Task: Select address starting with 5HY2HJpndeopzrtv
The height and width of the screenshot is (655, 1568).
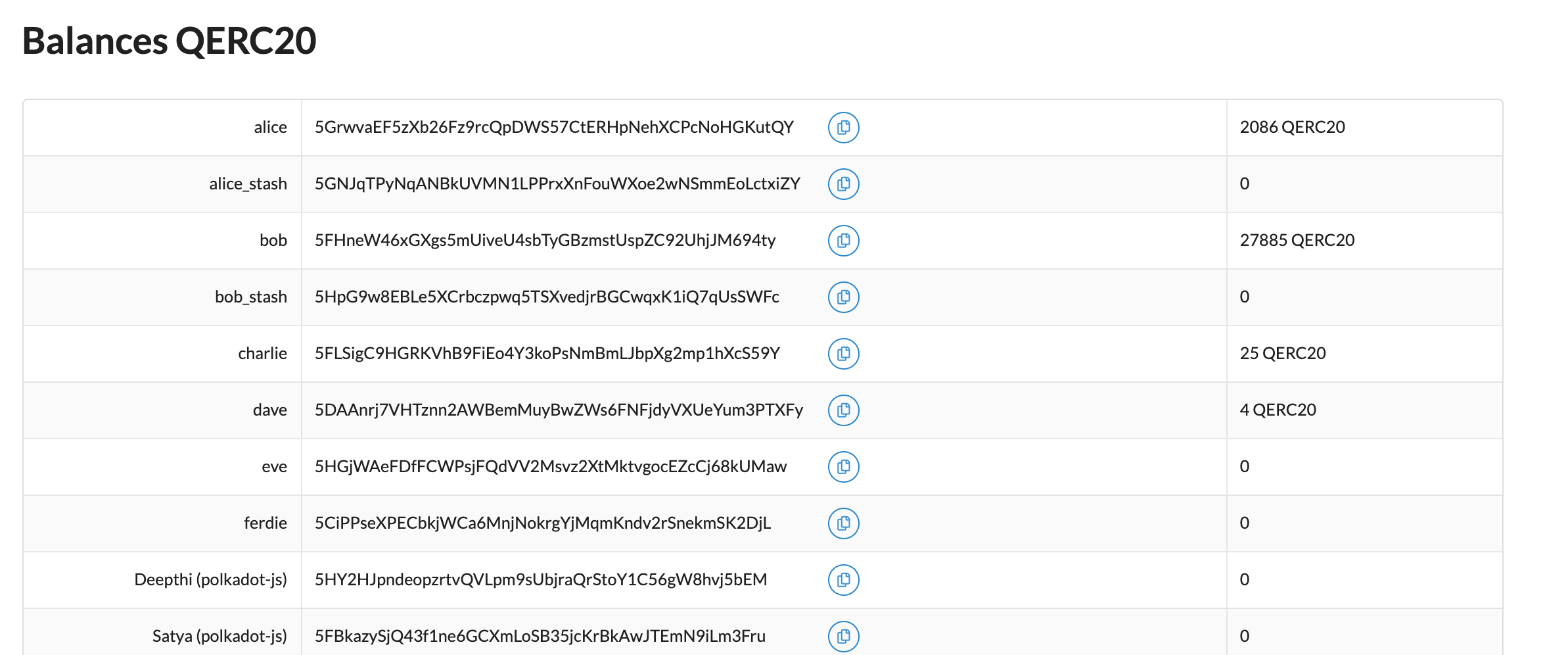Action: point(541,579)
